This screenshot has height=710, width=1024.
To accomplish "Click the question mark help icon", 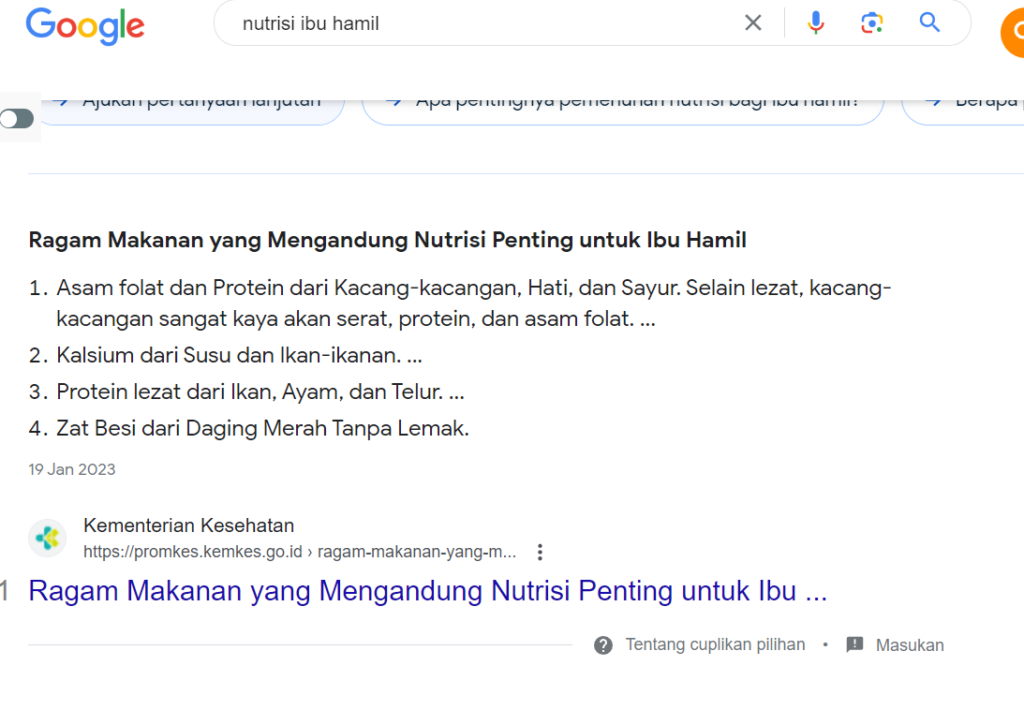I will pos(603,645).
